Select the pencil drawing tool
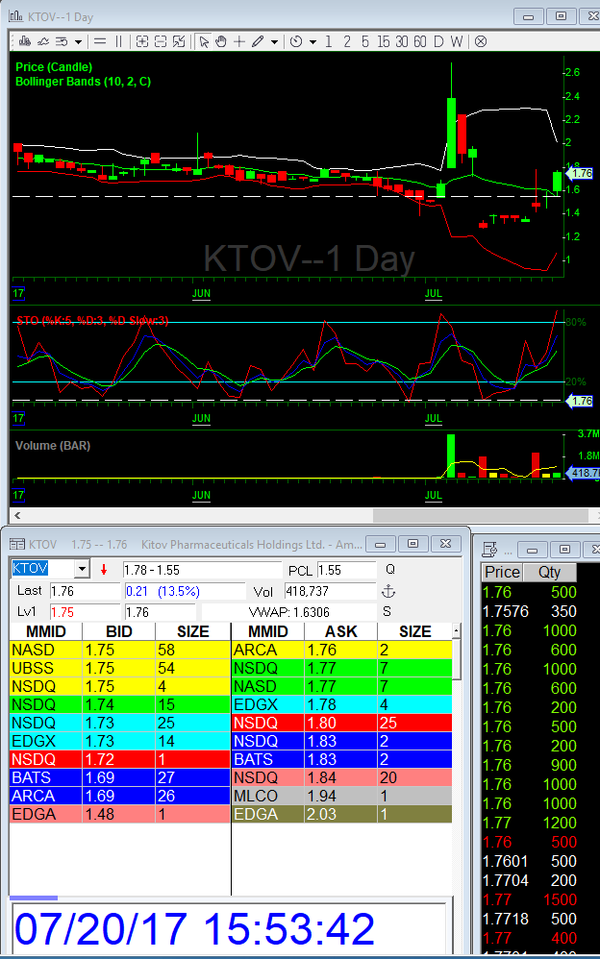 (x=257, y=41)
